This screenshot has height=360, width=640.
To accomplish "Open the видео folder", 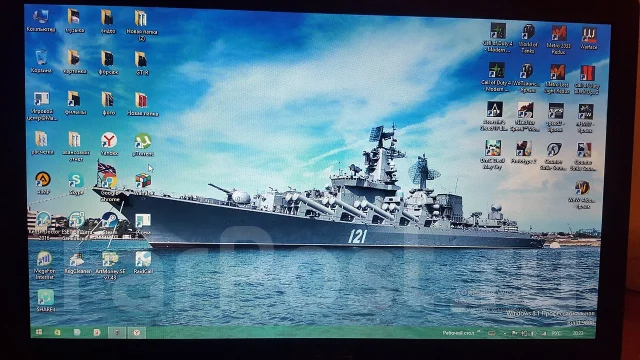I will pos(108,21).
